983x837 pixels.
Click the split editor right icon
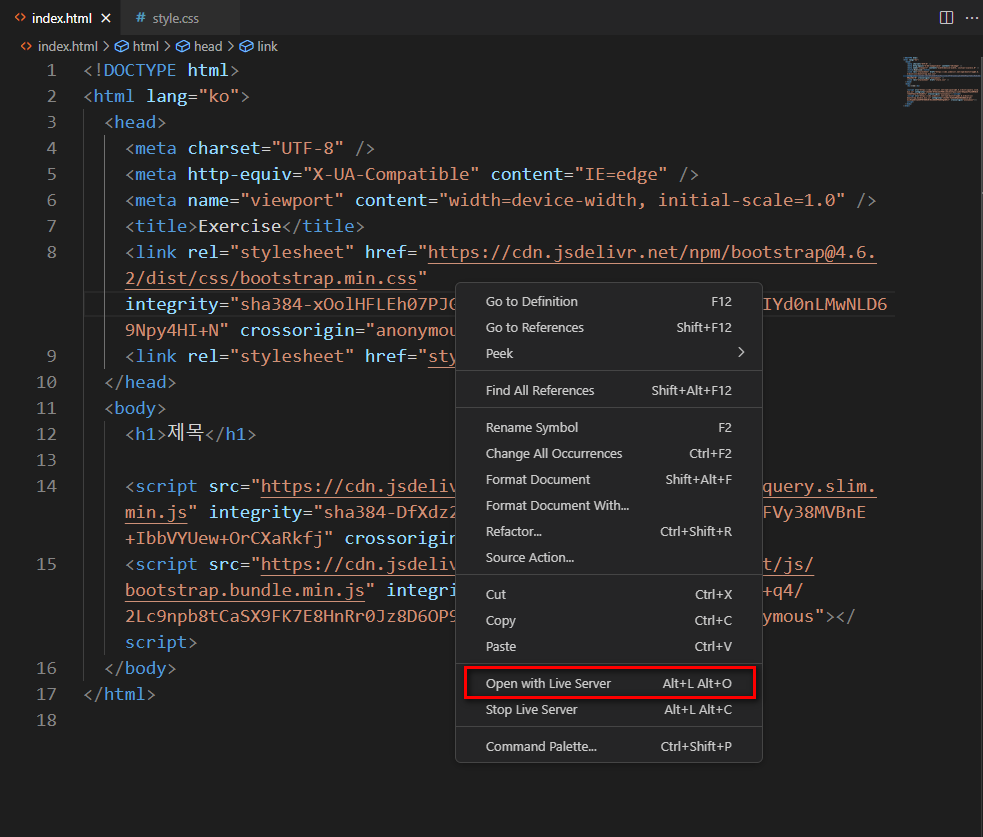tap(946, 18)
